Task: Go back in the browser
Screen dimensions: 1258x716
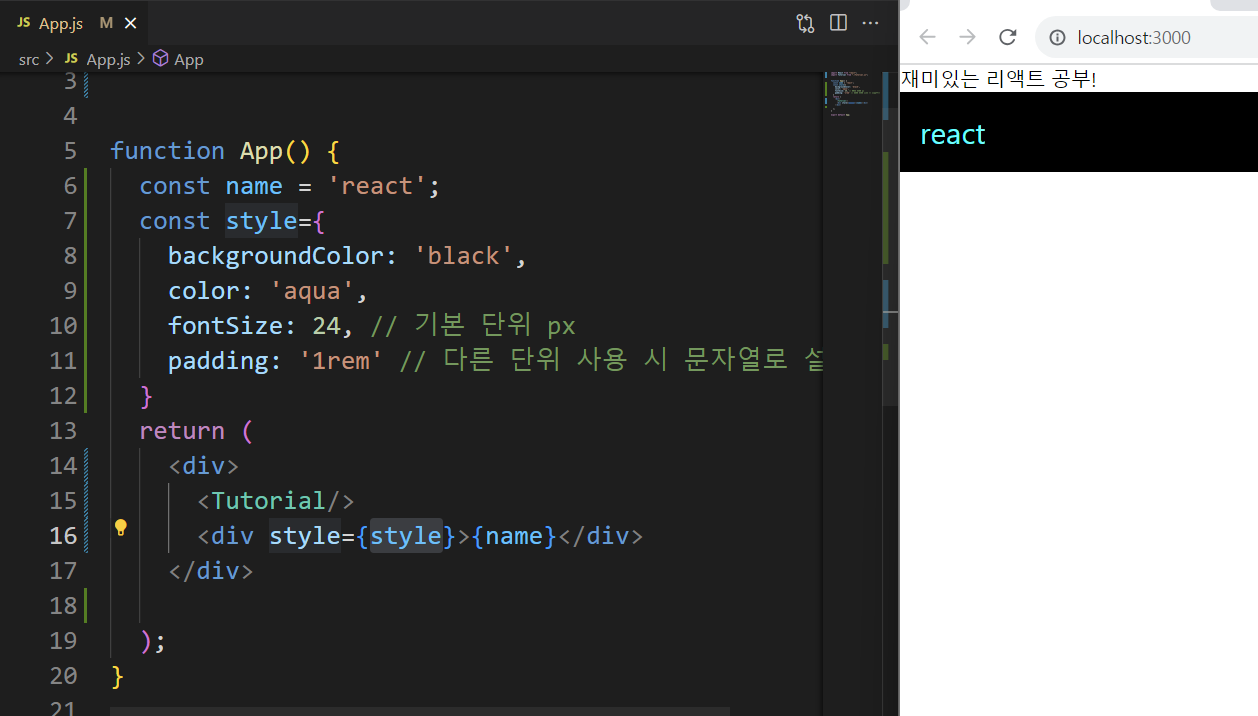Action: 927,37
